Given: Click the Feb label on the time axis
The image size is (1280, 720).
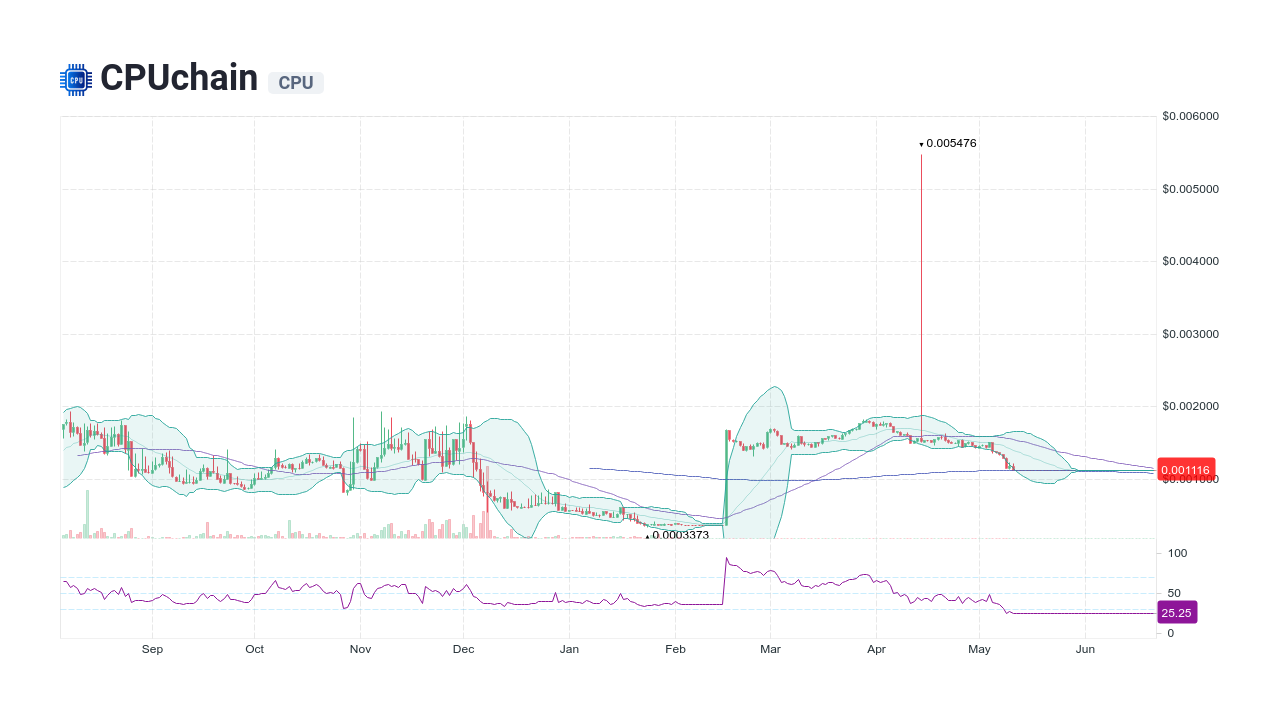Looking at the screenshot, I should 675,649.
